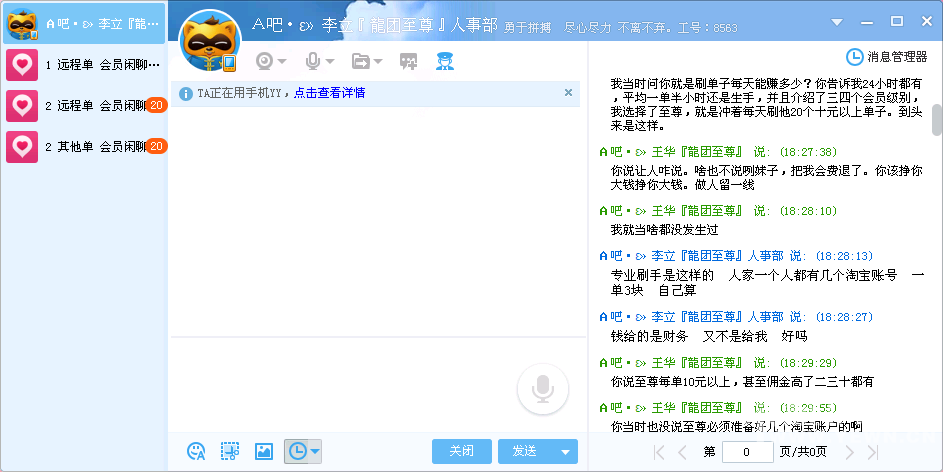Open the contact's raccoon avatar profile

point(210,42)
